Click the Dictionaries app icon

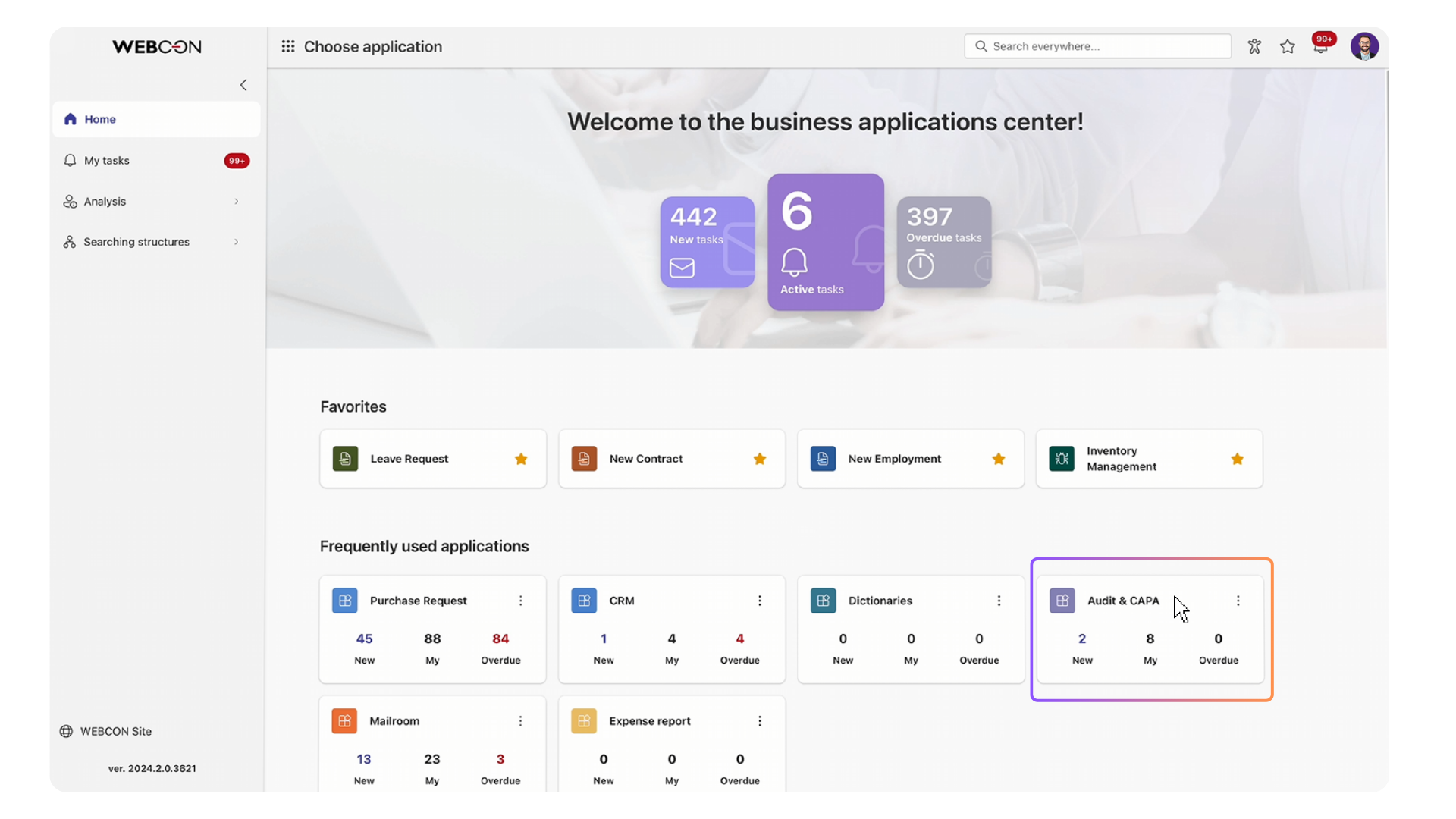tap(824, 601)
